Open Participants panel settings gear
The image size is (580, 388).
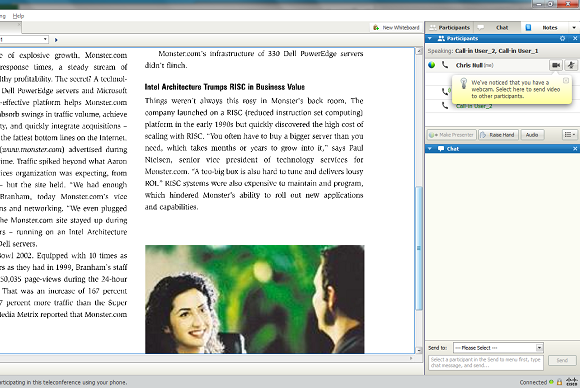562,38
